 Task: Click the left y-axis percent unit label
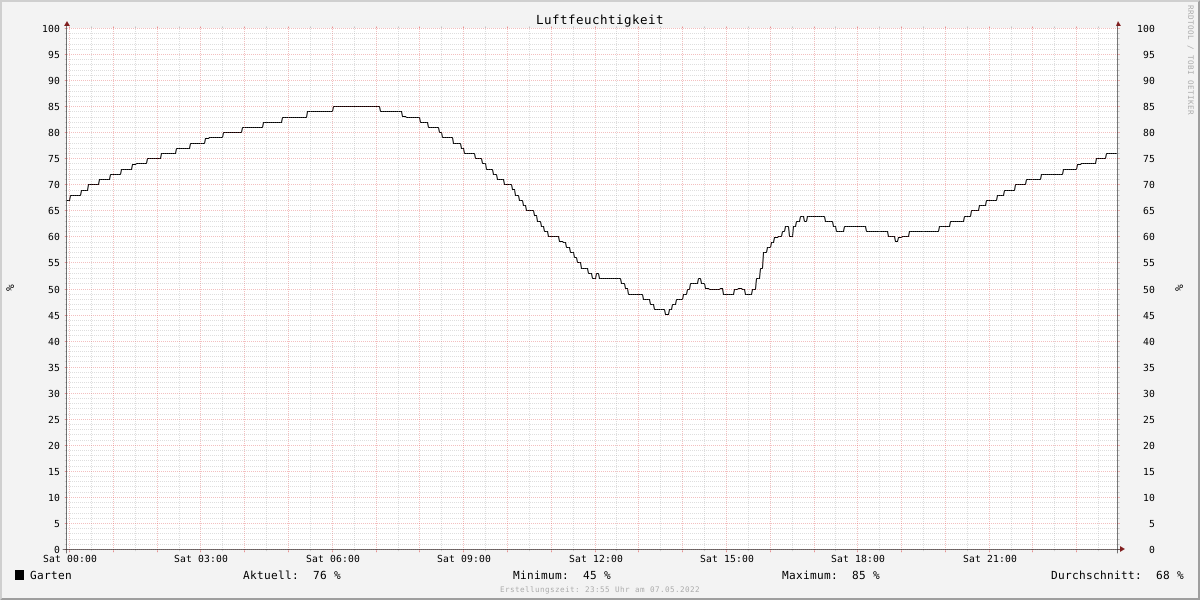(x=10, y=288)
